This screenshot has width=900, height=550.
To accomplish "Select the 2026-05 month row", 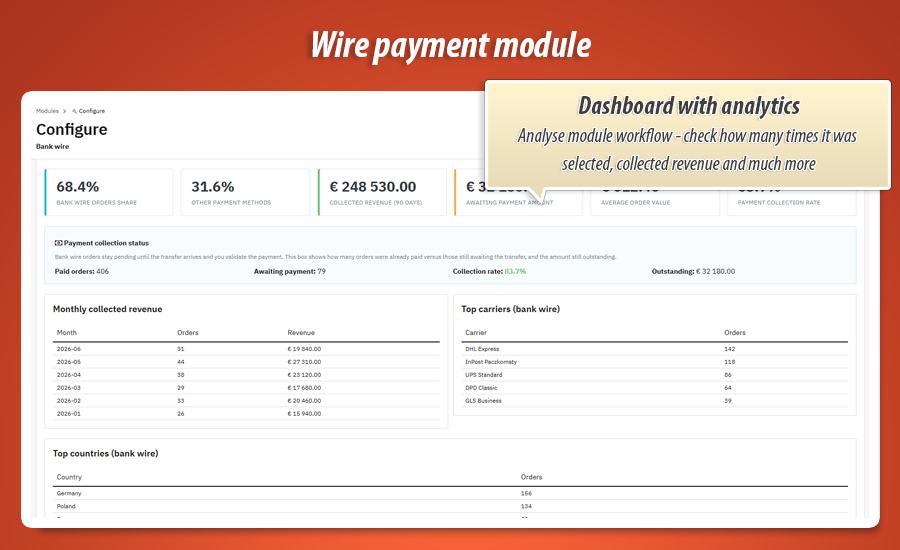I will (246, 362).
